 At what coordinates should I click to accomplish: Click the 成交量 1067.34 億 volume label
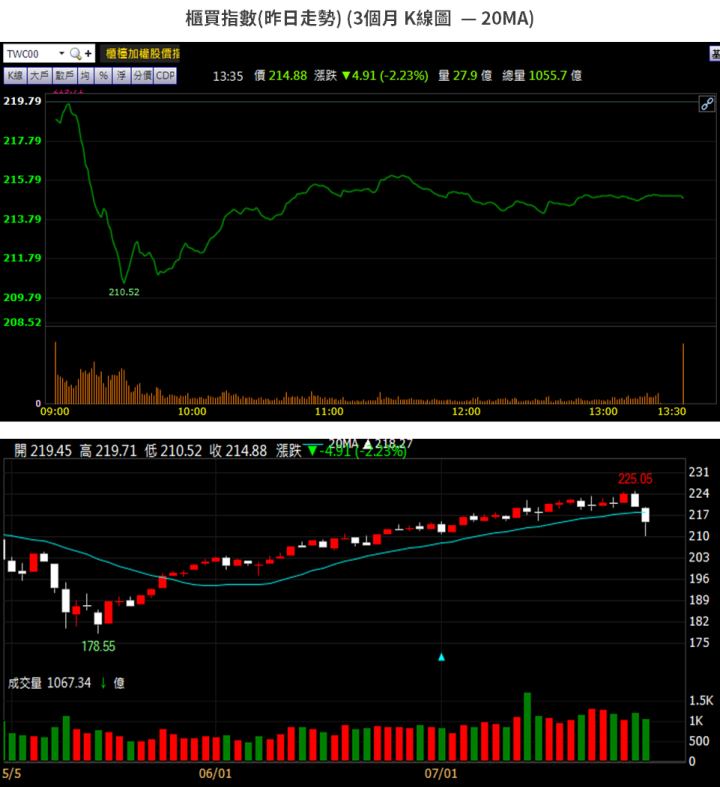pos(66,683)
